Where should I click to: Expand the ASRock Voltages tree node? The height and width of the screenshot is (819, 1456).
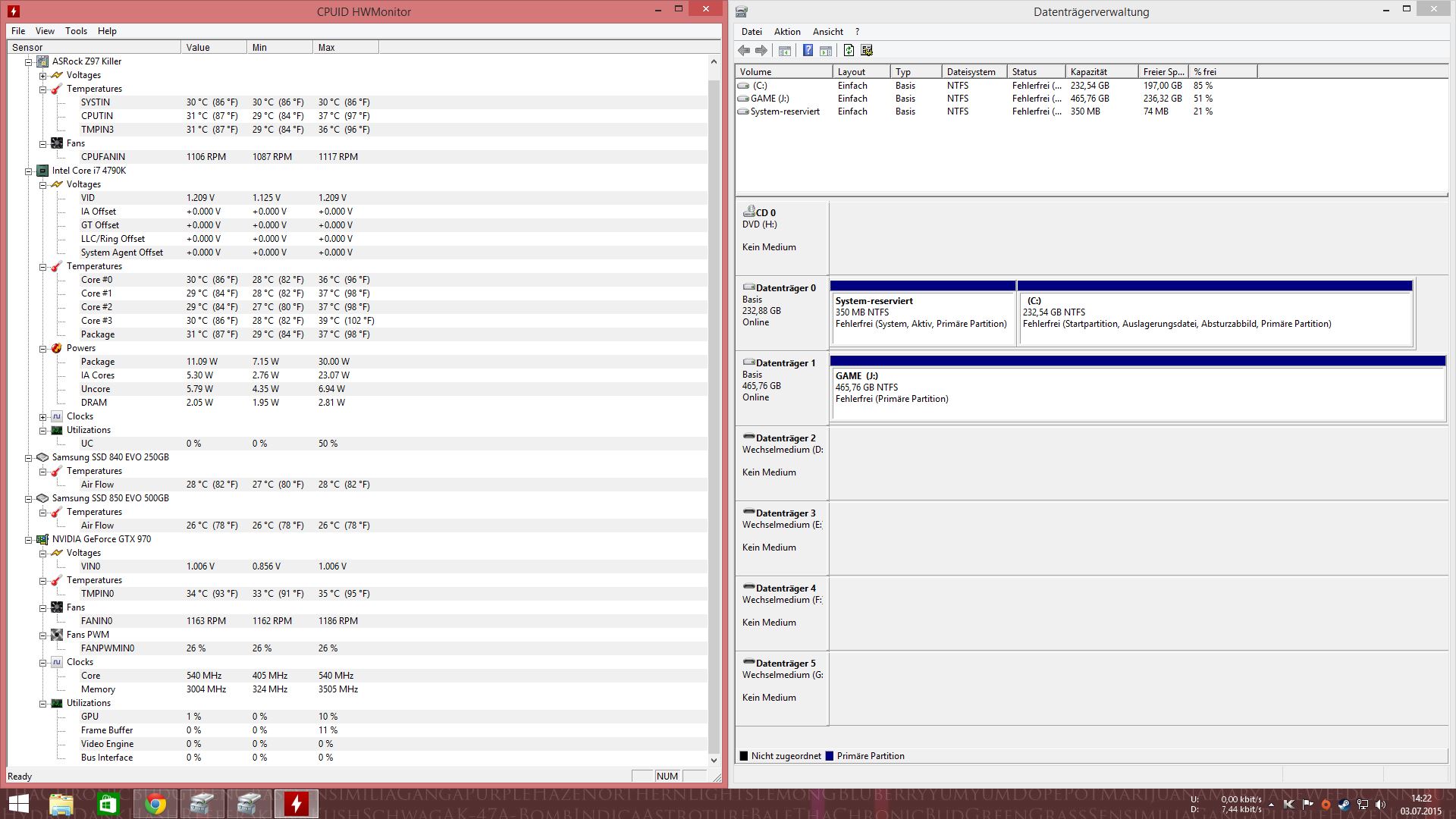(x=43, y=76)
